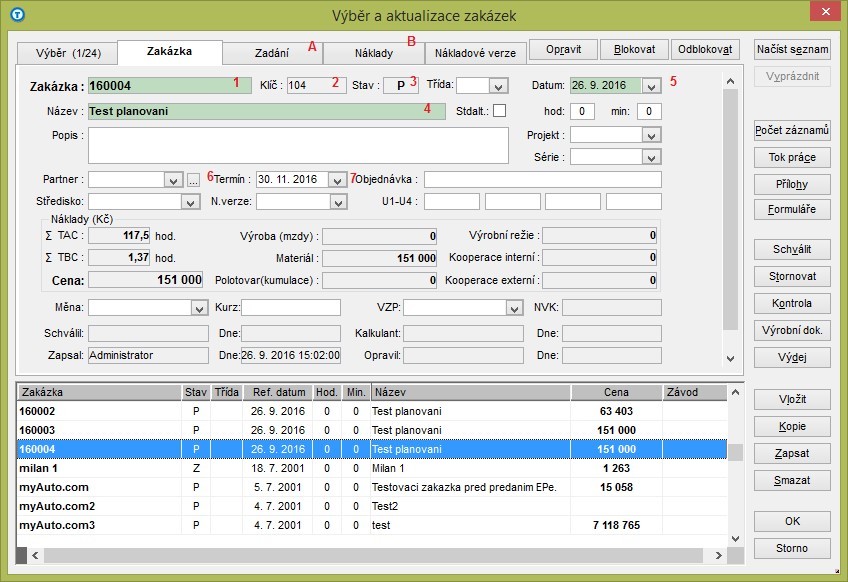848x582 pixels.
Task: Open the Měna currency dropdown
Action: 199,308
